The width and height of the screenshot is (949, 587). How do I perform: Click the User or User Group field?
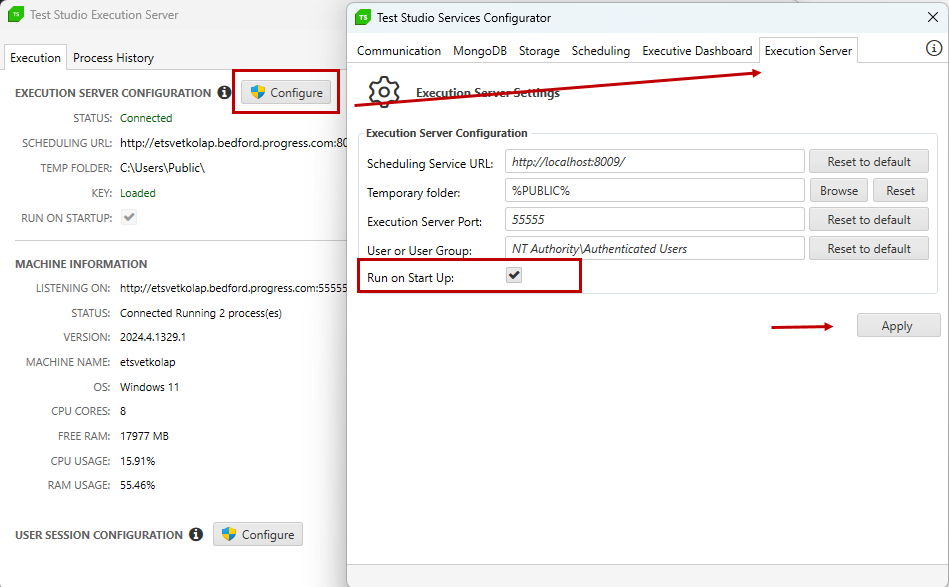[654, 249]
